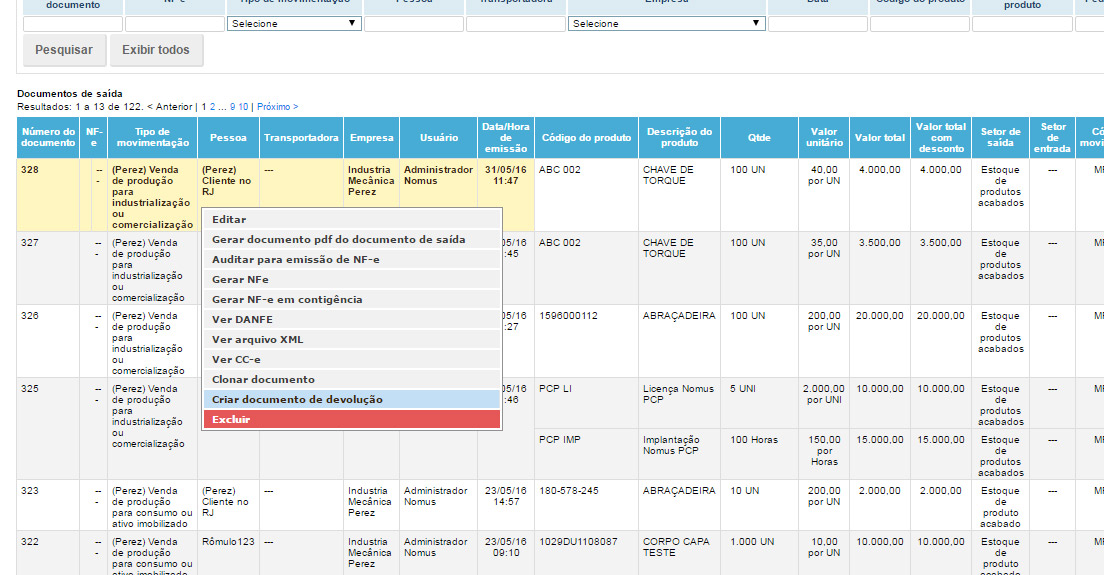This screenshot has height=575, width=1104.
Task: Click the red Excluir menu option
Action: 231,419
